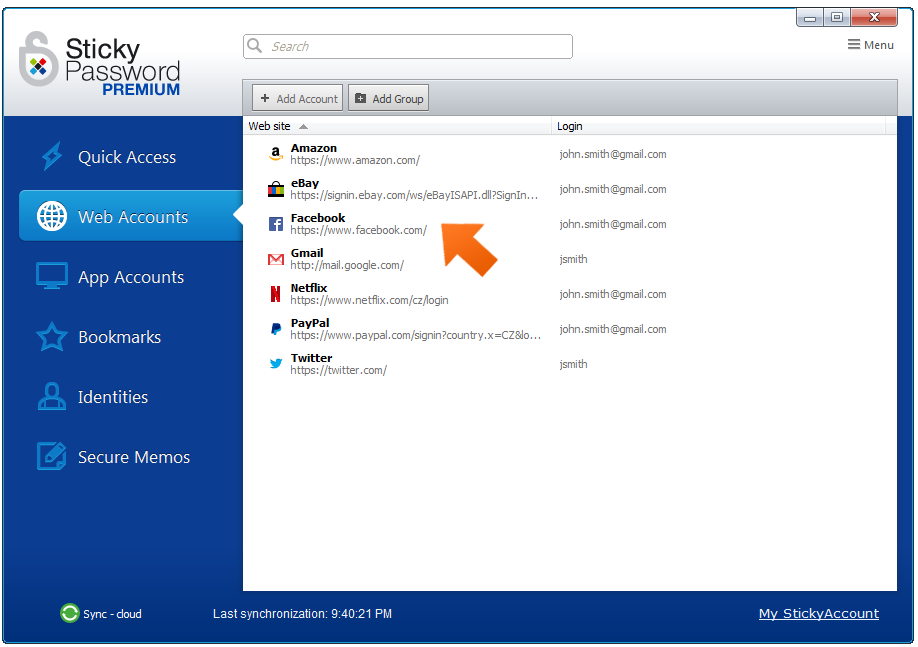This screenshot has height=647, width=918.
Task: Click eBay's john.smith@gmail.com login
Action: 612,189
